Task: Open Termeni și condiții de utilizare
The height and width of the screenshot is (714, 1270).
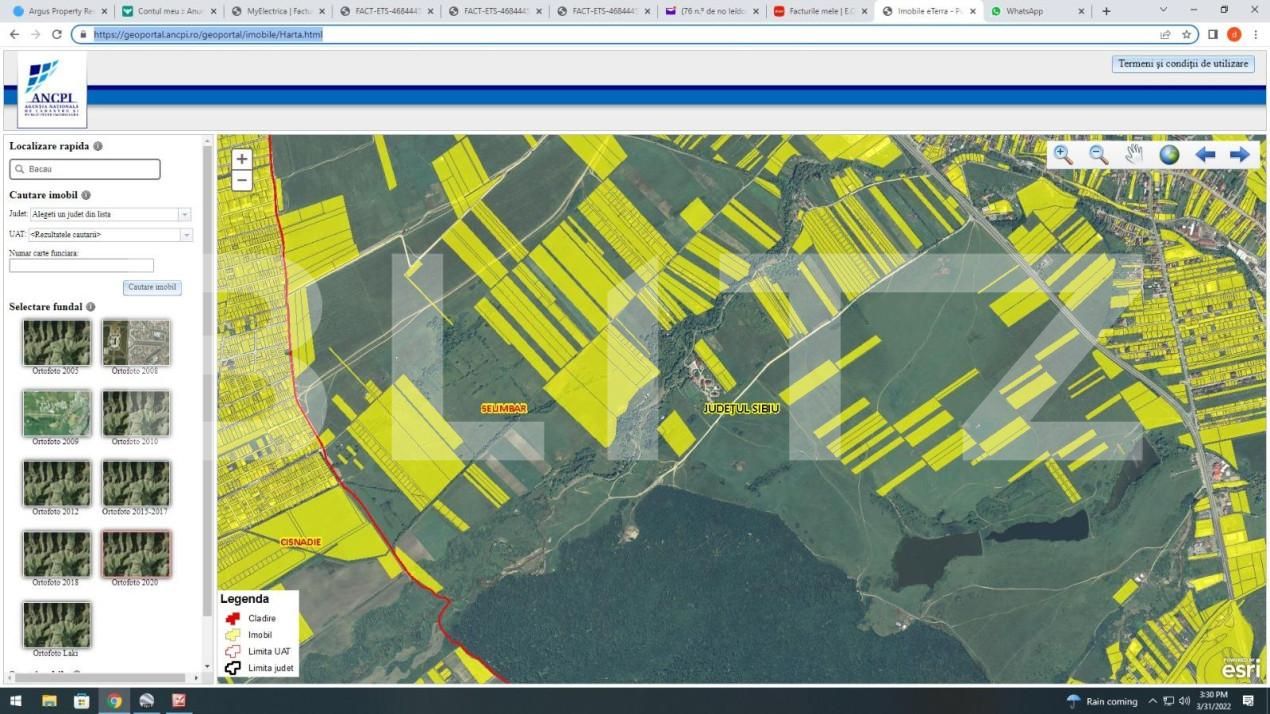Action: (1183, 64)
